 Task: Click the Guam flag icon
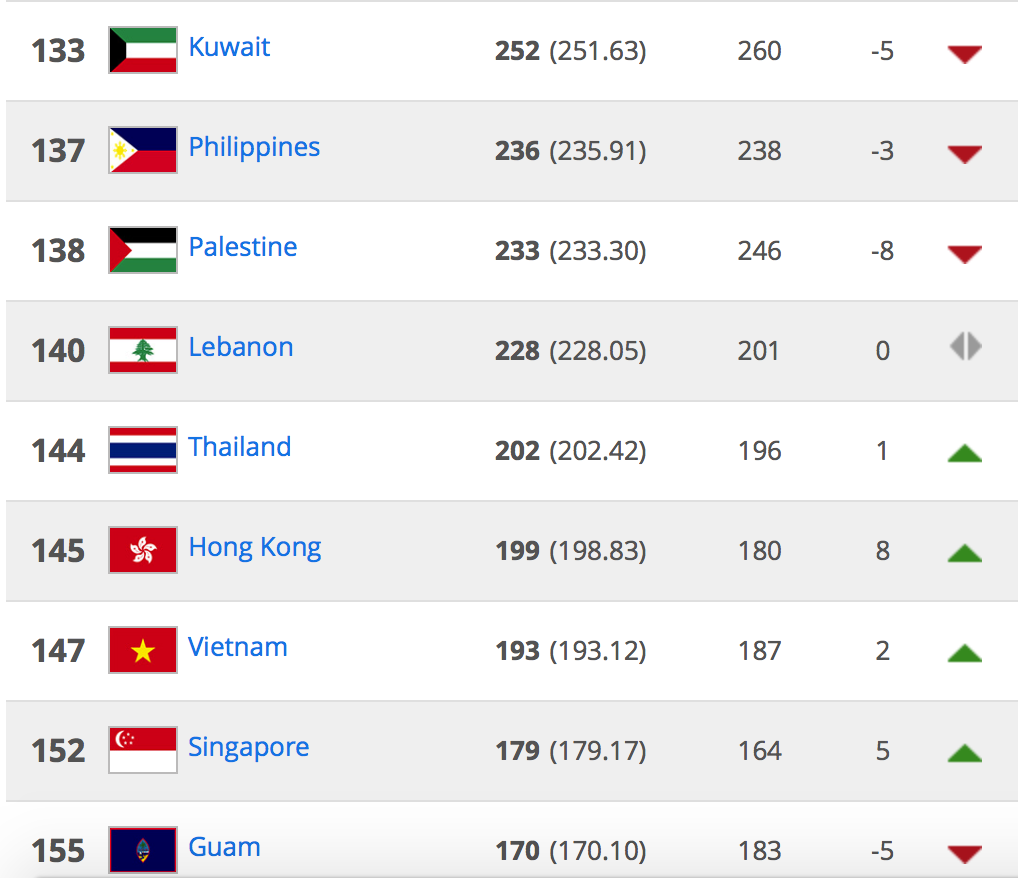coord(142,850)
